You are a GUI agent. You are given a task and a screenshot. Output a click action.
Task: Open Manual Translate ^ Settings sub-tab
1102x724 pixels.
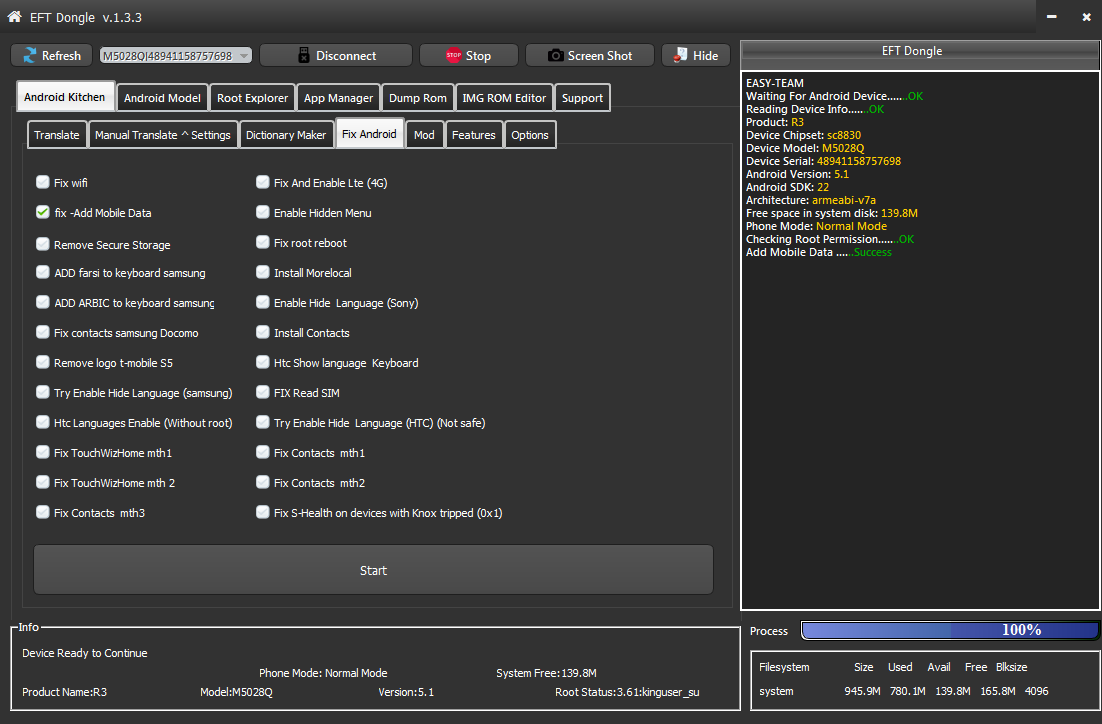coord(162,135)
